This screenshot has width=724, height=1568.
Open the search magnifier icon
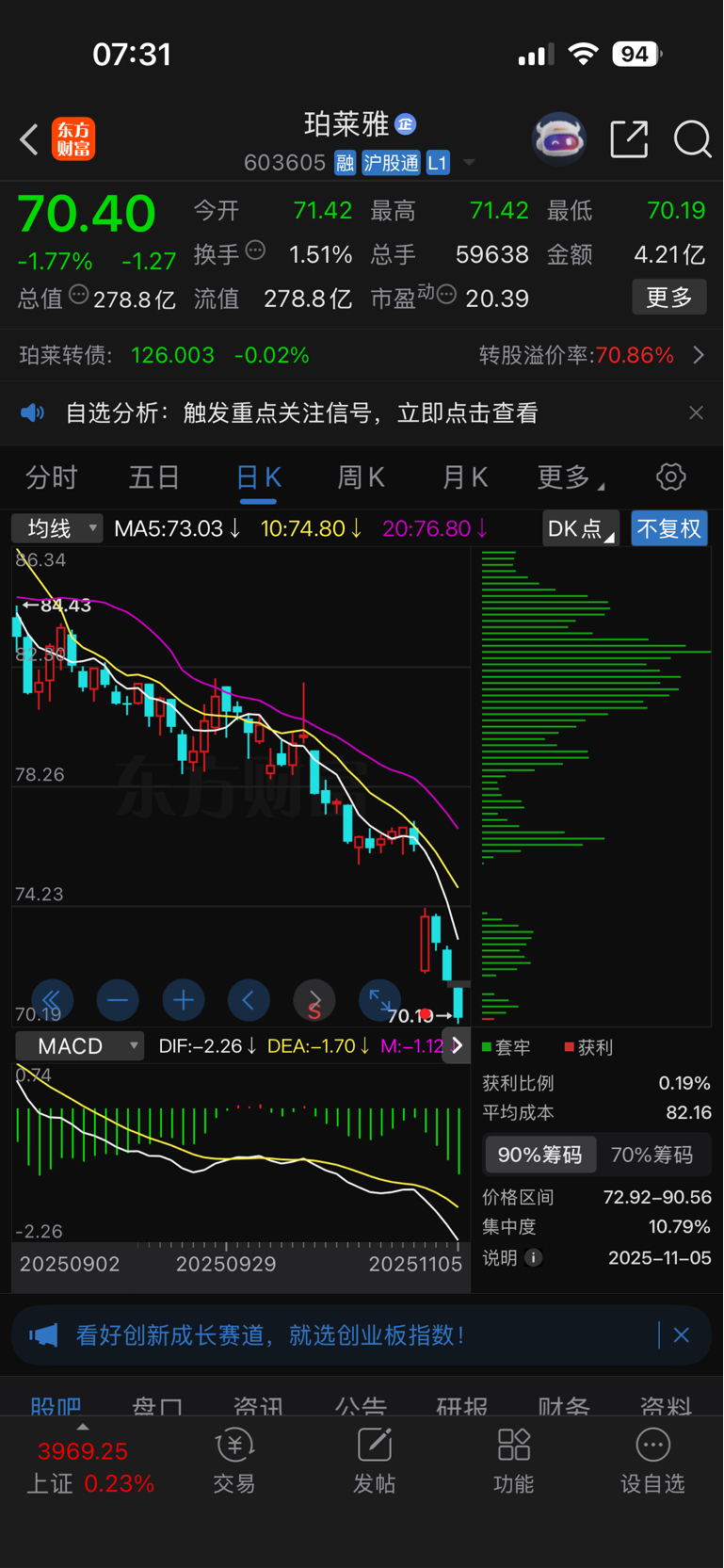[692, 139]
